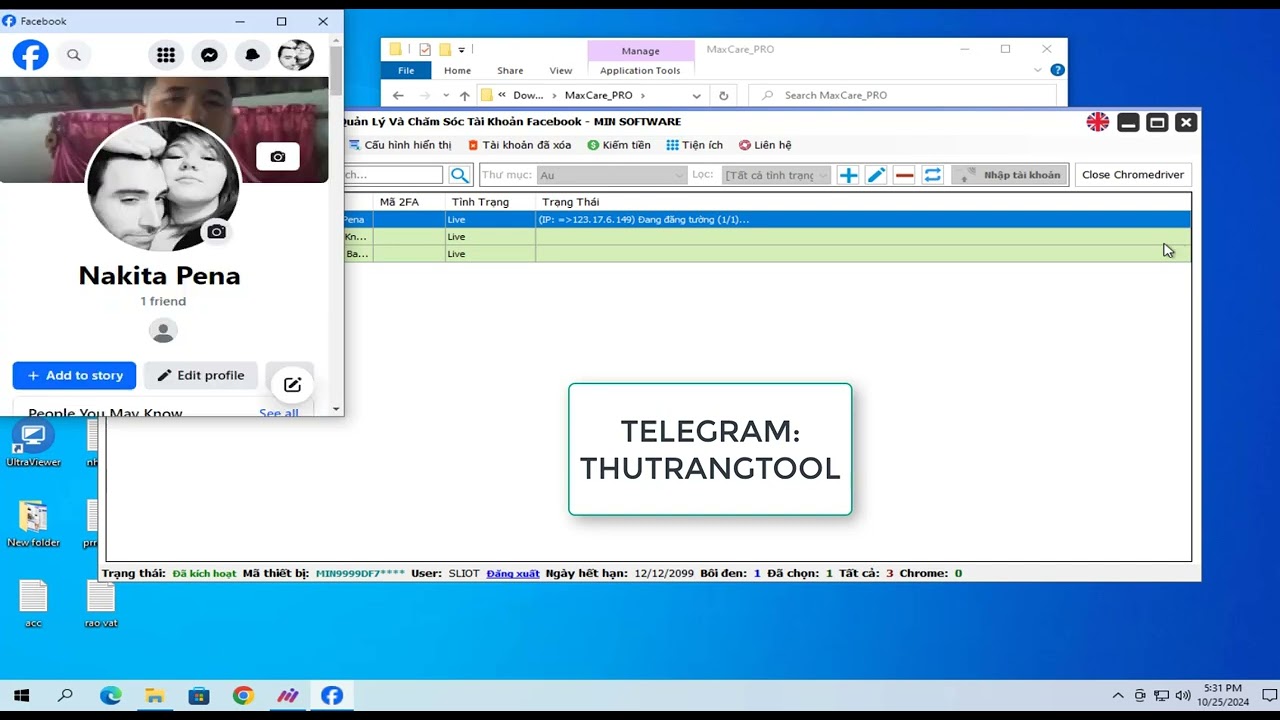The width and height of the screenshot is (1280, 720).
Task: Select the account row starting with Kn...
Action: pyautogui.click(x=767, y=237)
